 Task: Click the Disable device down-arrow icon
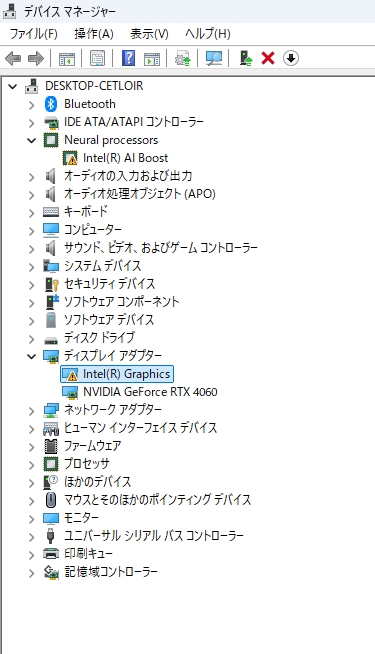pos(291,58)
